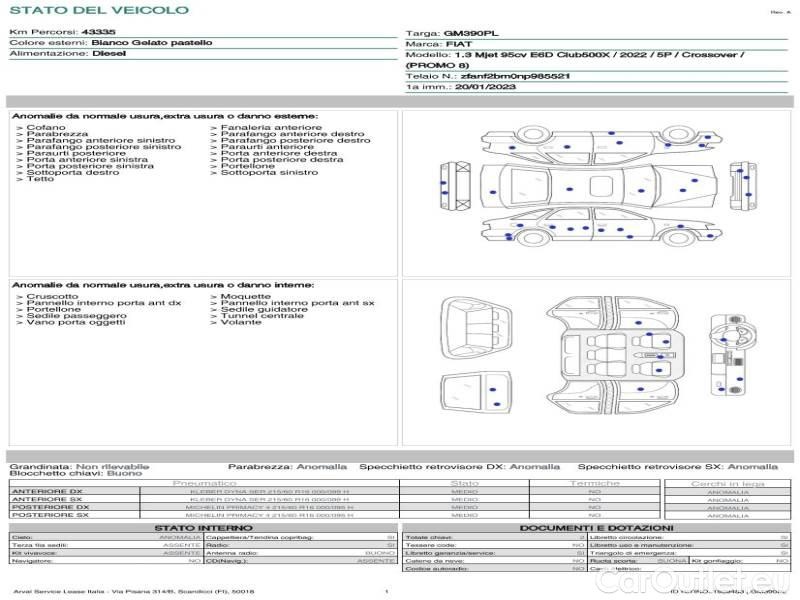Image resolution: width=800 pixels, height=600 pixels.
Task: Select the Sottoporta sinistro list item
Action: [264, 172]
